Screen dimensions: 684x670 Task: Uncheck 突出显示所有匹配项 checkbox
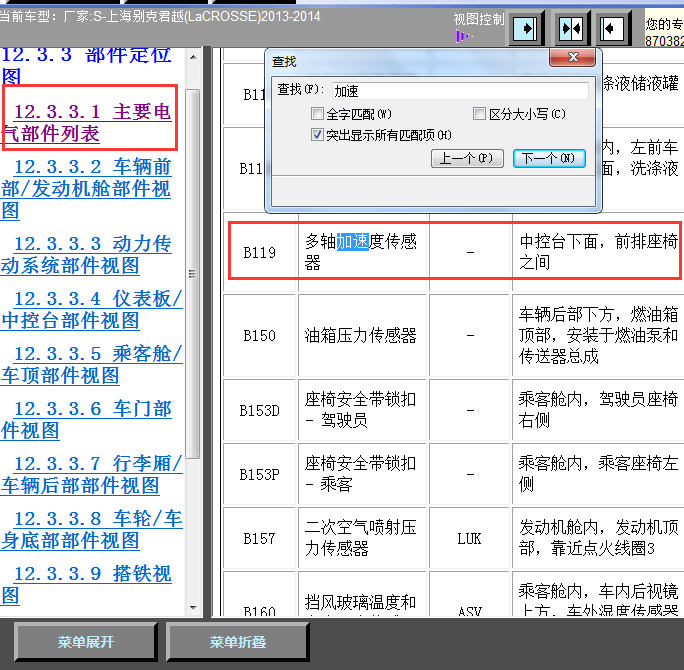[317, 135]
